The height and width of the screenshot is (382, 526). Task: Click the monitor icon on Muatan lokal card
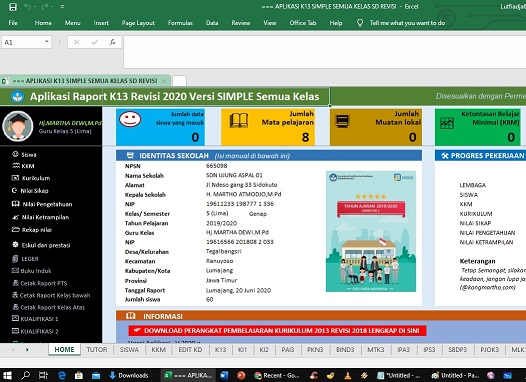(x=343, y=121)
